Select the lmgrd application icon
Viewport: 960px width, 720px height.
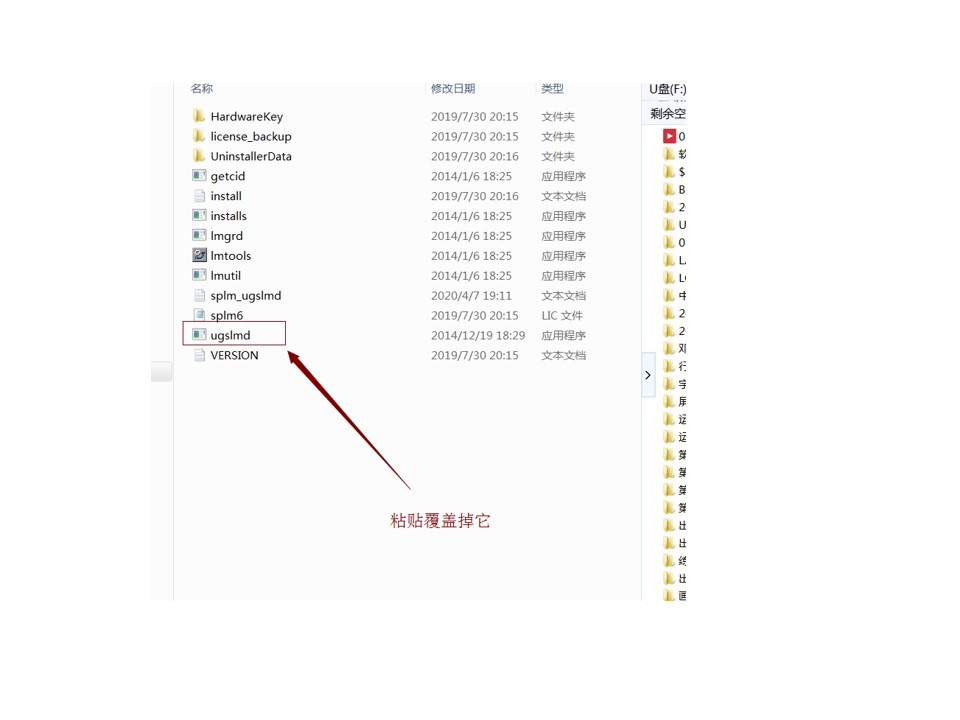tap(199, 235)
